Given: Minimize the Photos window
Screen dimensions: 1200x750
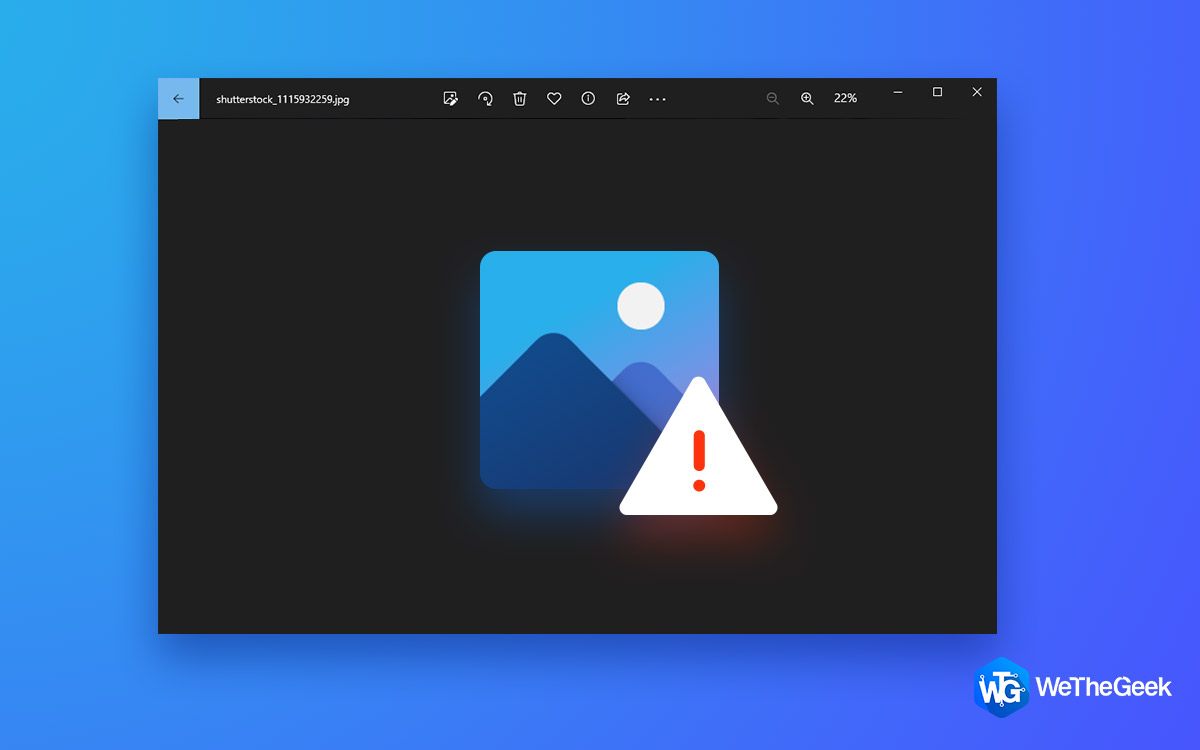Looking at the screenshot, I should click(898, 92).
